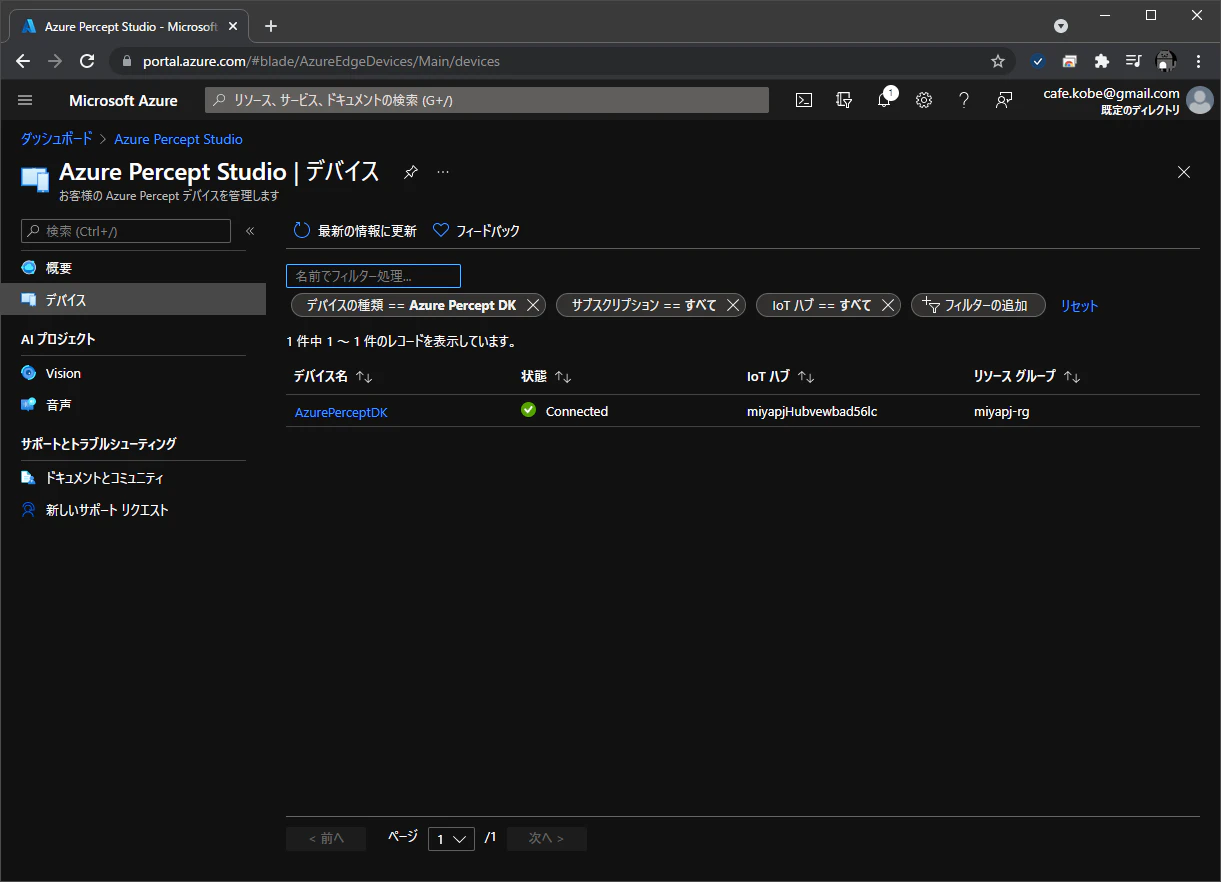
Task: Click the 次へ > next page button
Action: tap(547, 839)
